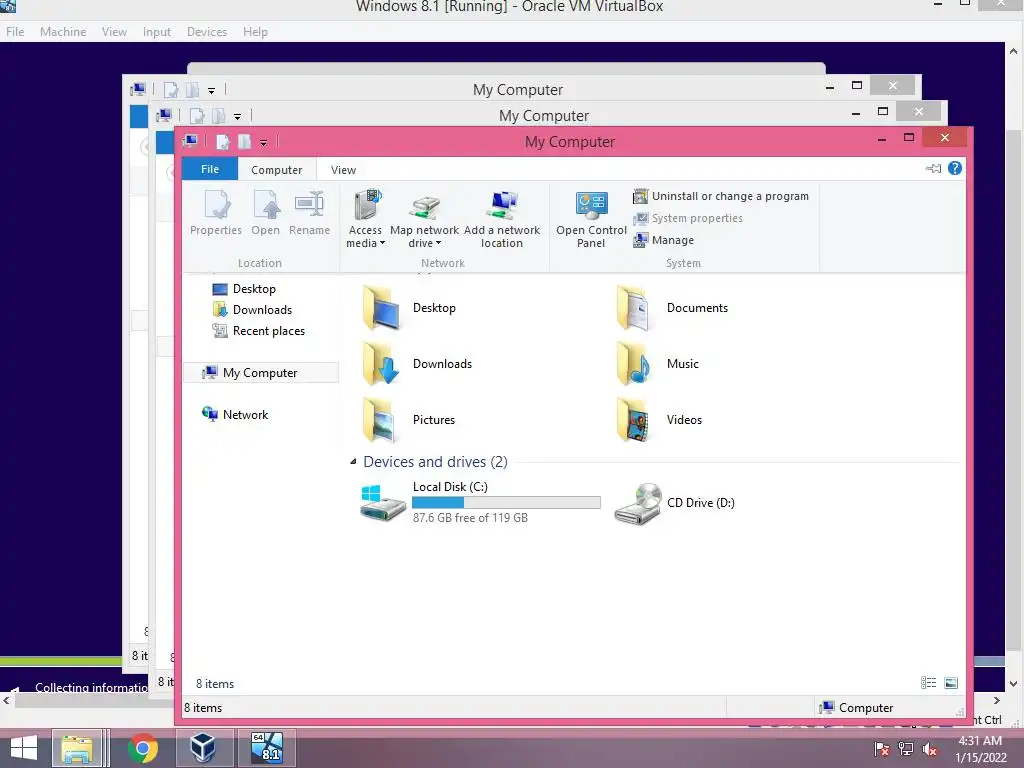Open taskbar clock showing 4:31 AM

click(980, 749)
